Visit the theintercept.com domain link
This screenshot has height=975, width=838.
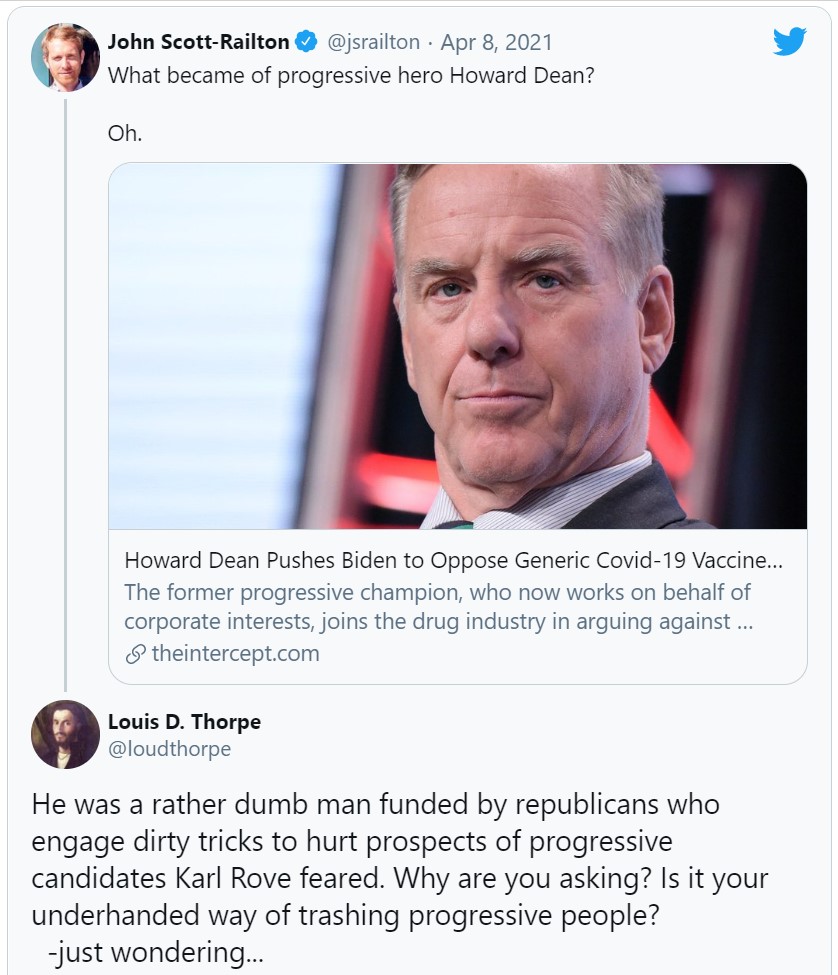point(235,654)
